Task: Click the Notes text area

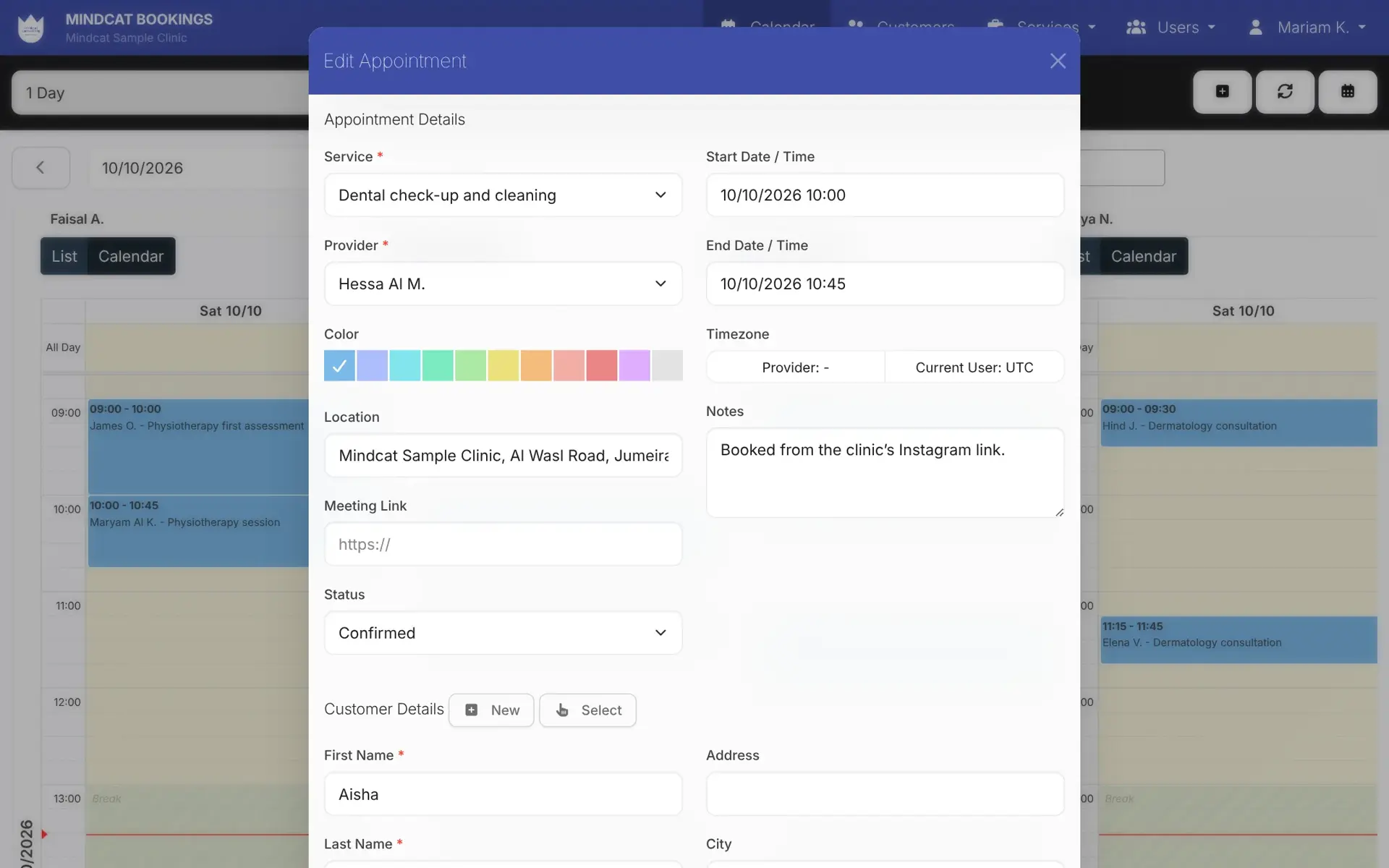Action: tap(885, 472)
